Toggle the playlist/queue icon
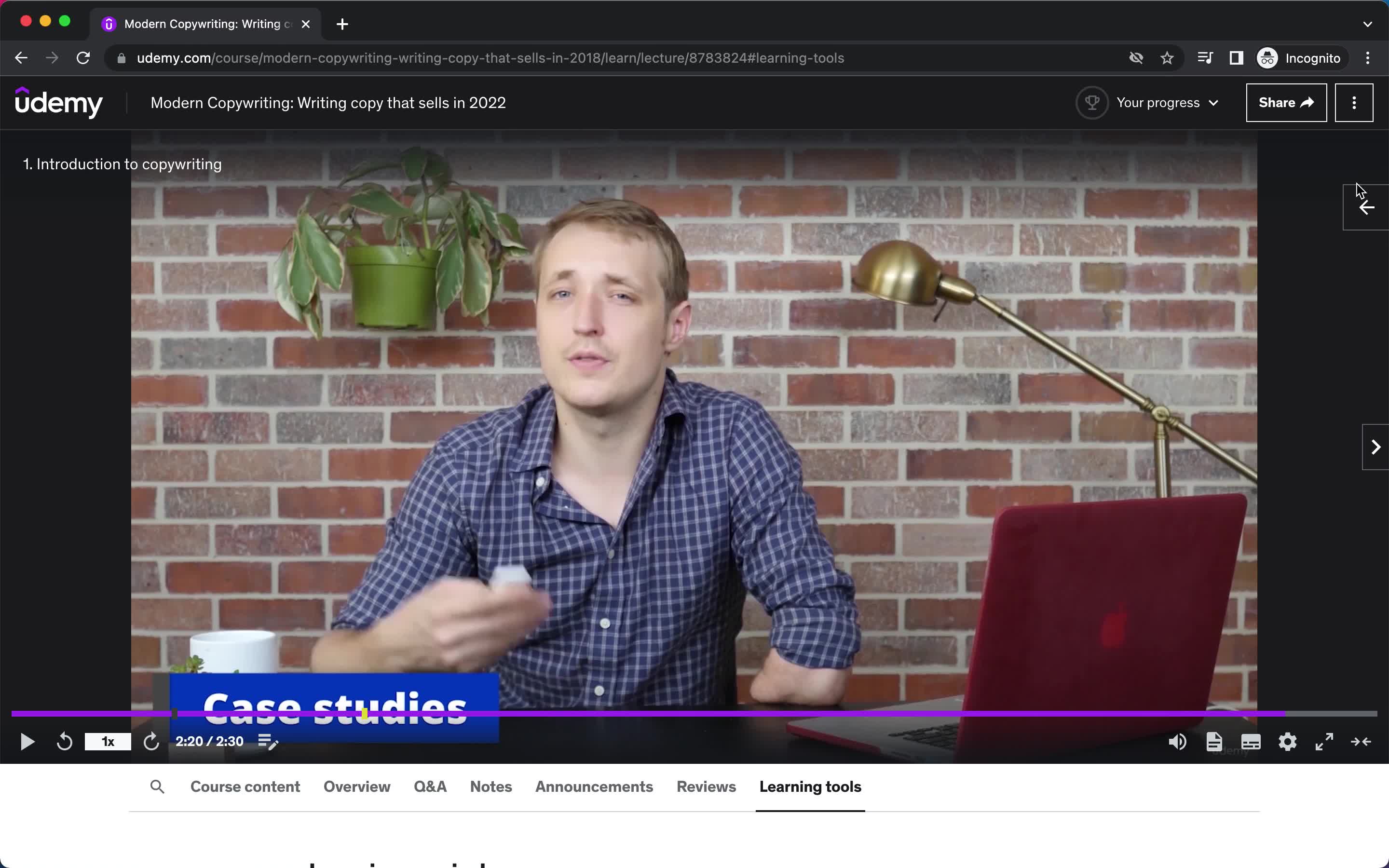The height and width of the screenshot is (868, 1389). click(269, 741)
